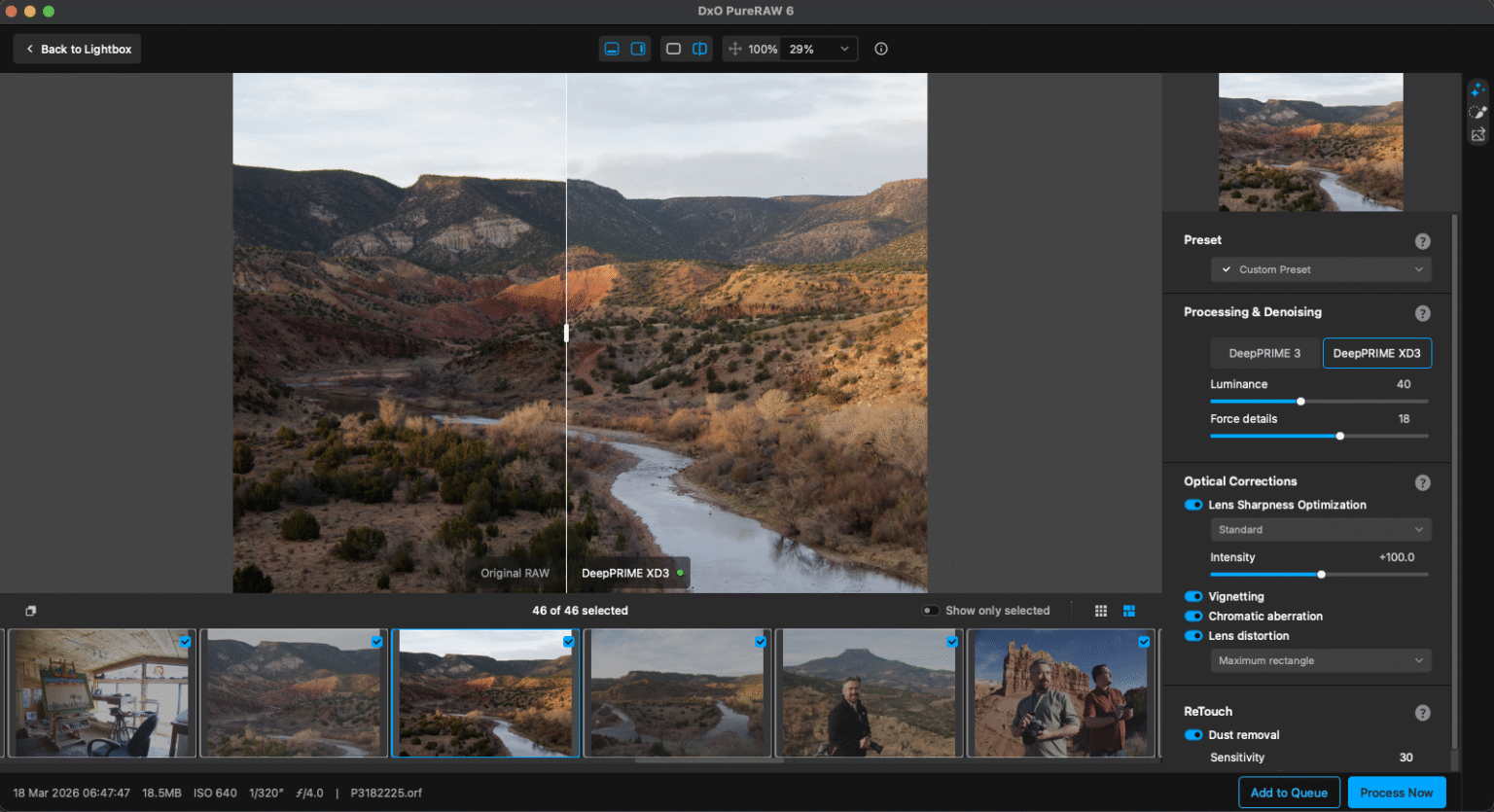Image resolution: width=1494 pixels, height=812 pixels.
Task: Switch filmstrip to small grid view
Action: tap(1101, 611)
